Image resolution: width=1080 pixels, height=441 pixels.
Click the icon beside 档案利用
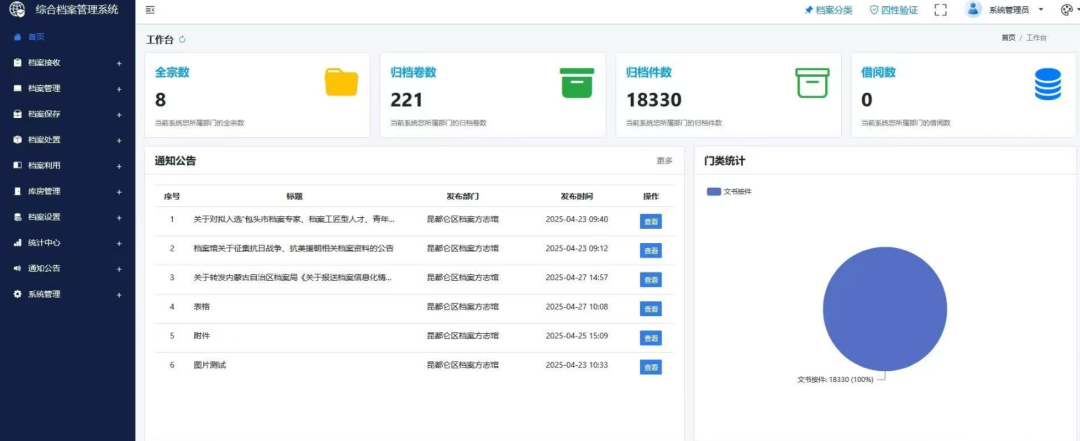18,166
